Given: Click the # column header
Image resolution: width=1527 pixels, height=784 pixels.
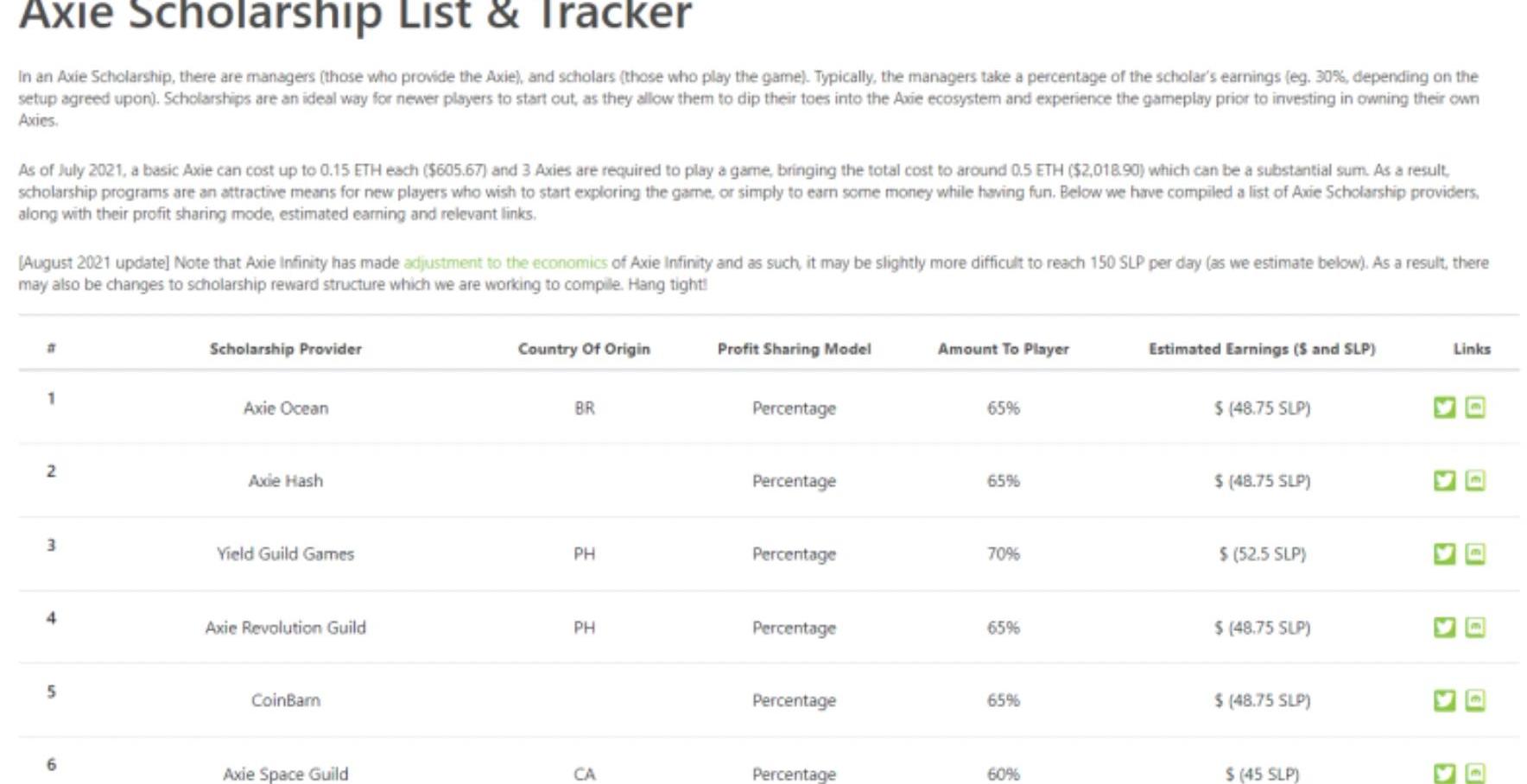Looking at the screenshot, I should [51, 348].
